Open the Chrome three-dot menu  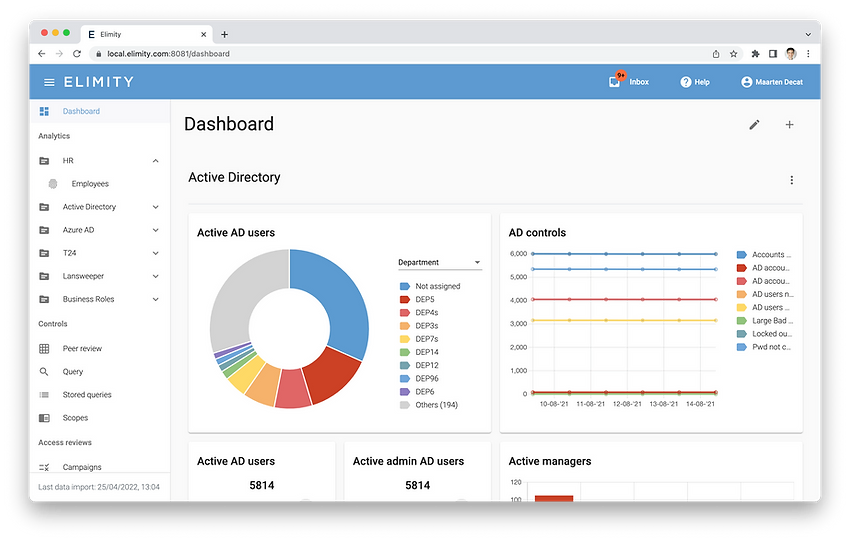808,54
